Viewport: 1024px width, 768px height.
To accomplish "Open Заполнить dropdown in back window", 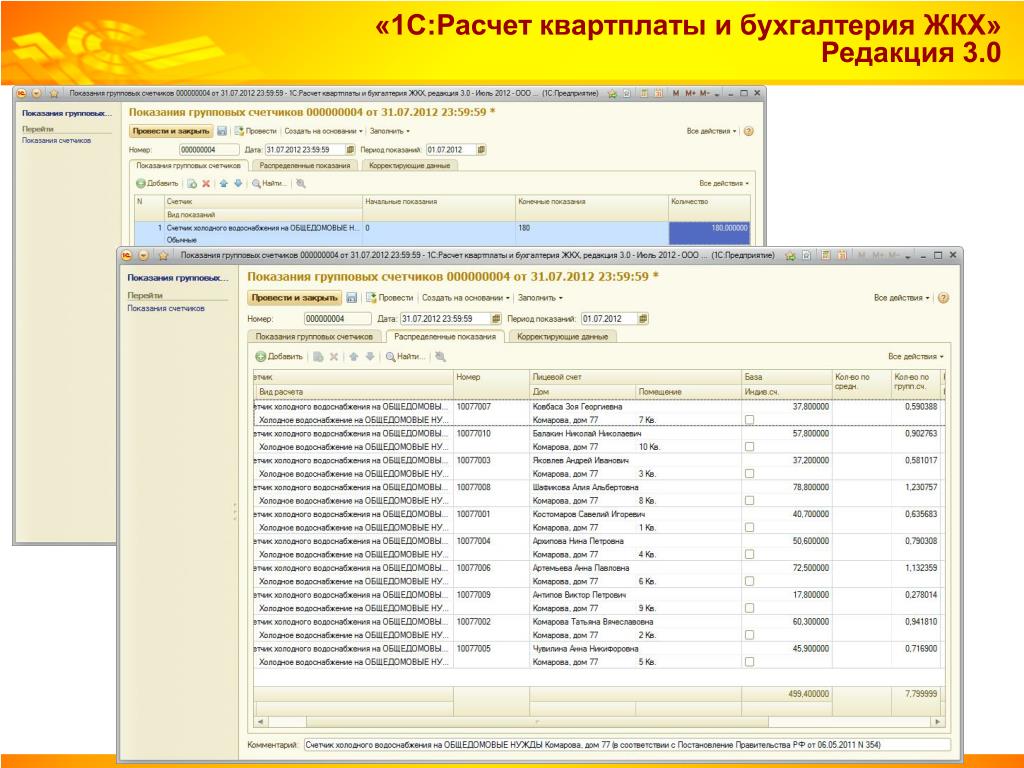I will click(389, 131).
